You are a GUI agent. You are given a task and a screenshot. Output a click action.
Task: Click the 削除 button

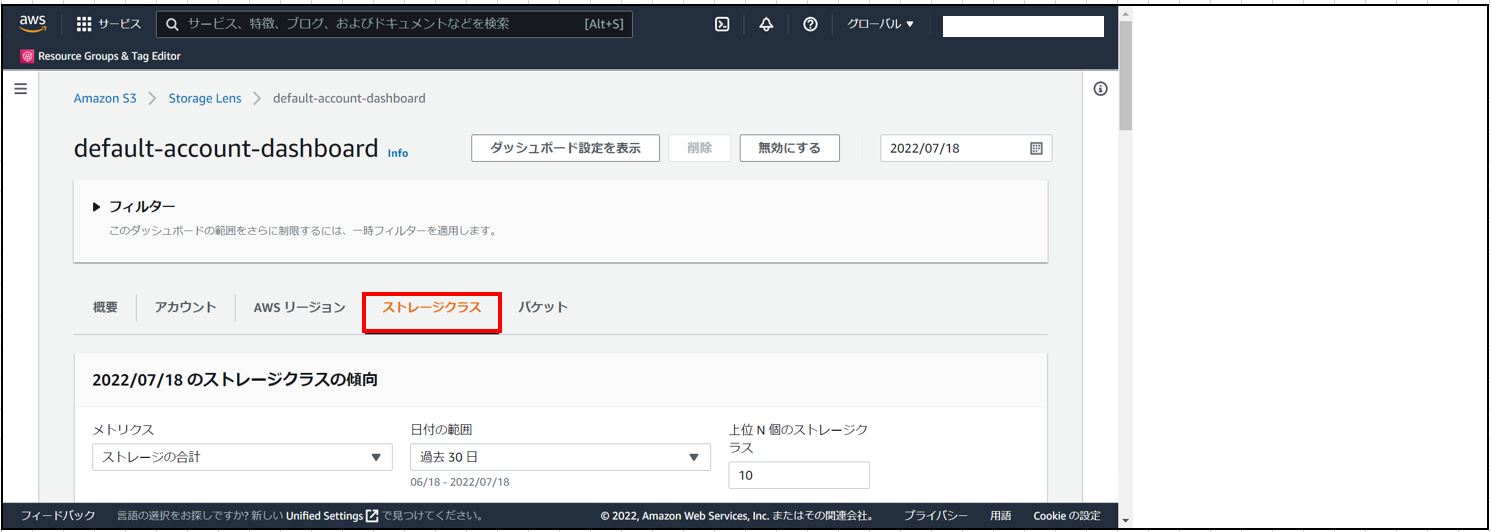[700, 148]
